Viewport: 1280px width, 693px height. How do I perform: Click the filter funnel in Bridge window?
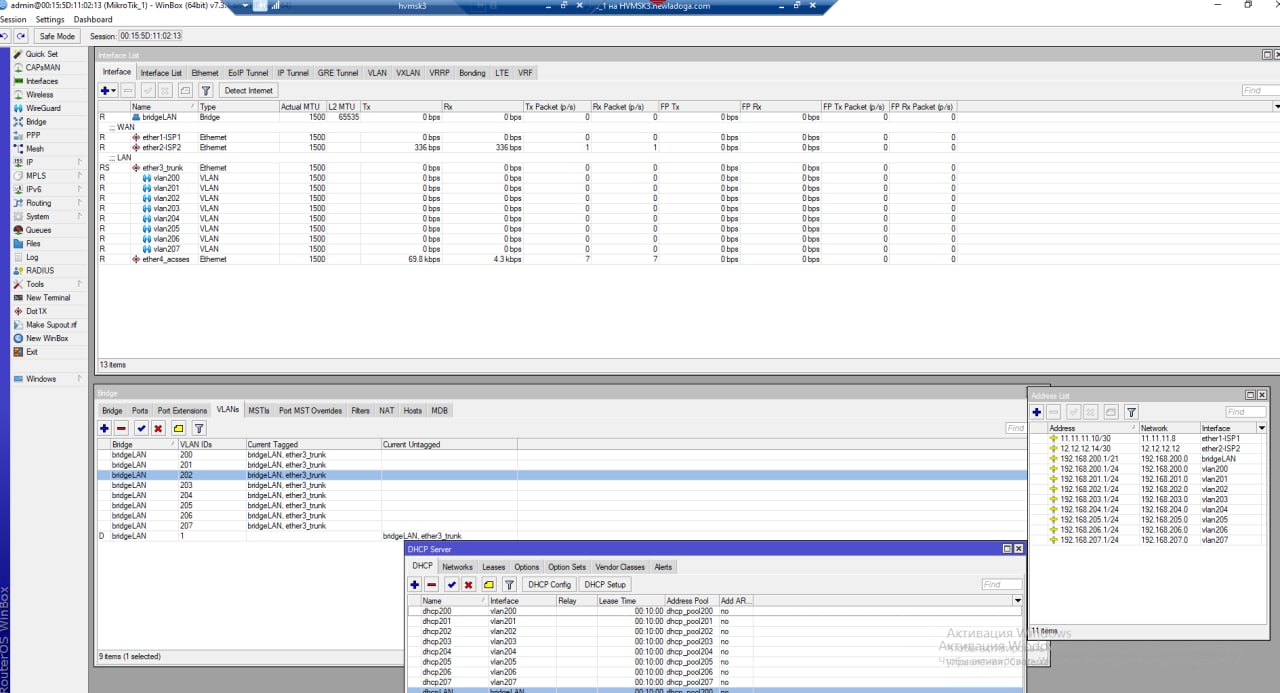pos(199,429)
